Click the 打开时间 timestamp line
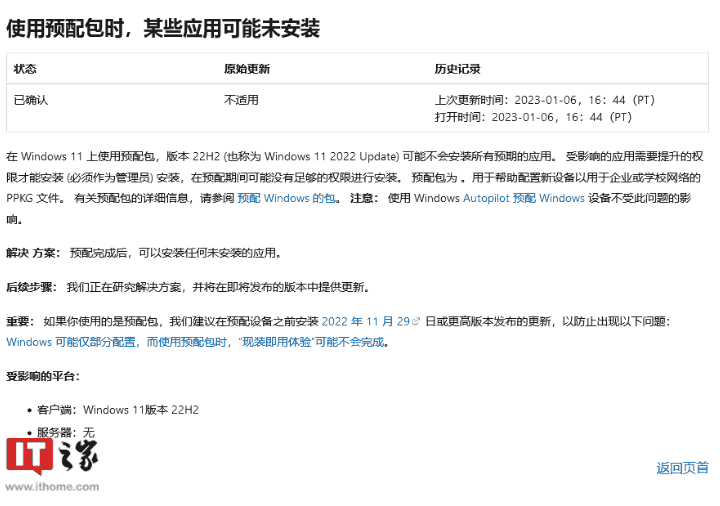This screenshot has width=720, height=506. pos(533,117)
